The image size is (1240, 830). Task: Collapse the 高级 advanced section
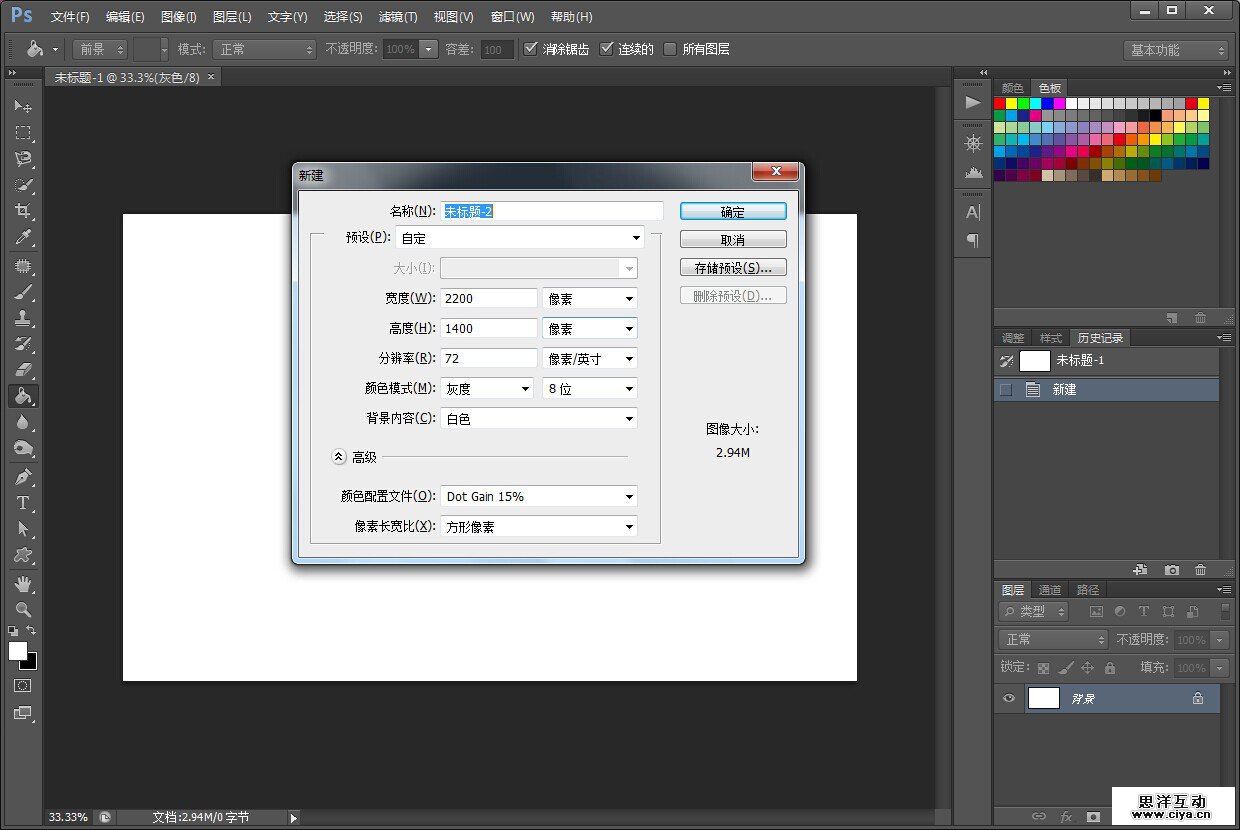pos(339,457)
